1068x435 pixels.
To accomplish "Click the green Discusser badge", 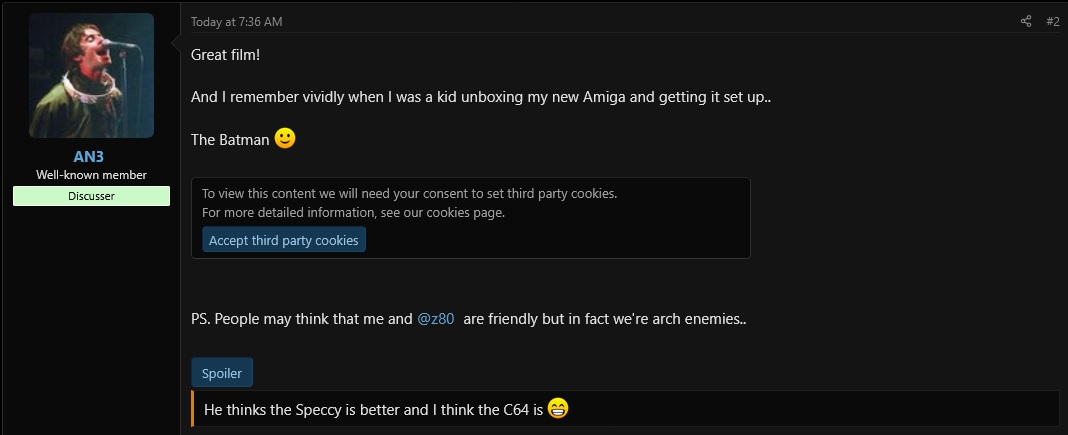I will coord(91,196).
